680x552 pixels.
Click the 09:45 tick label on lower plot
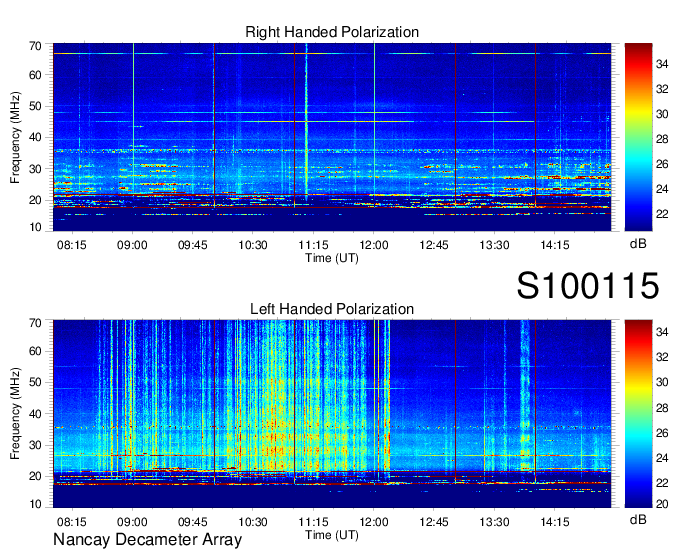click(x=193, y=522)
